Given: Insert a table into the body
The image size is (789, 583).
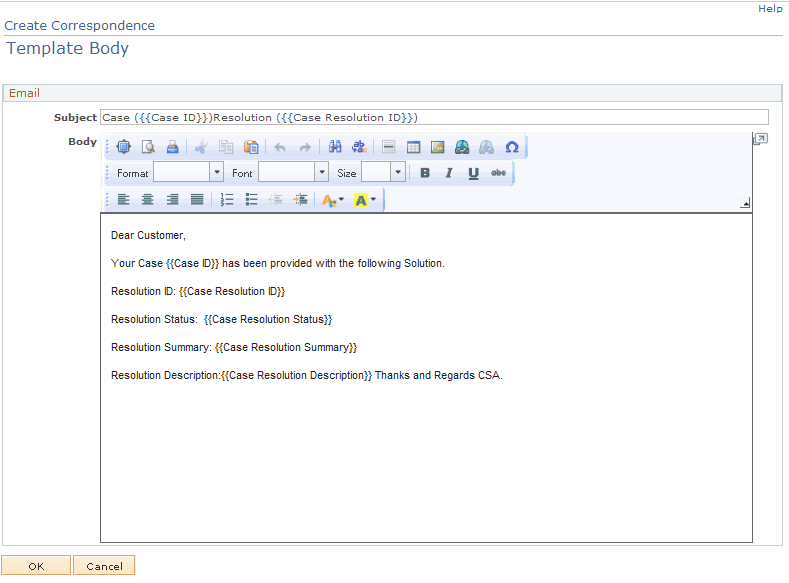Looking at the screenshot, I should [413, 147].
